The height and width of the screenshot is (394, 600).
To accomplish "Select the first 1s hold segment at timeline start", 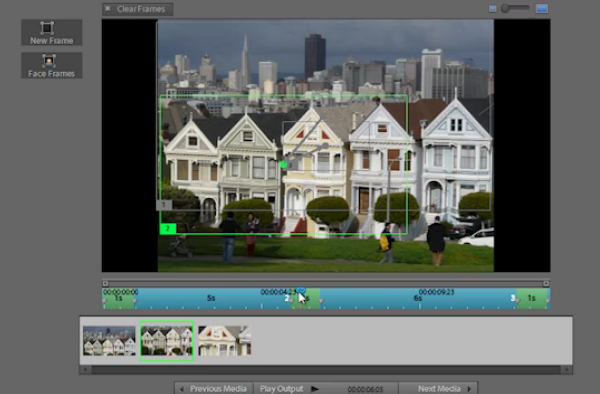I will tap(118, 299).
